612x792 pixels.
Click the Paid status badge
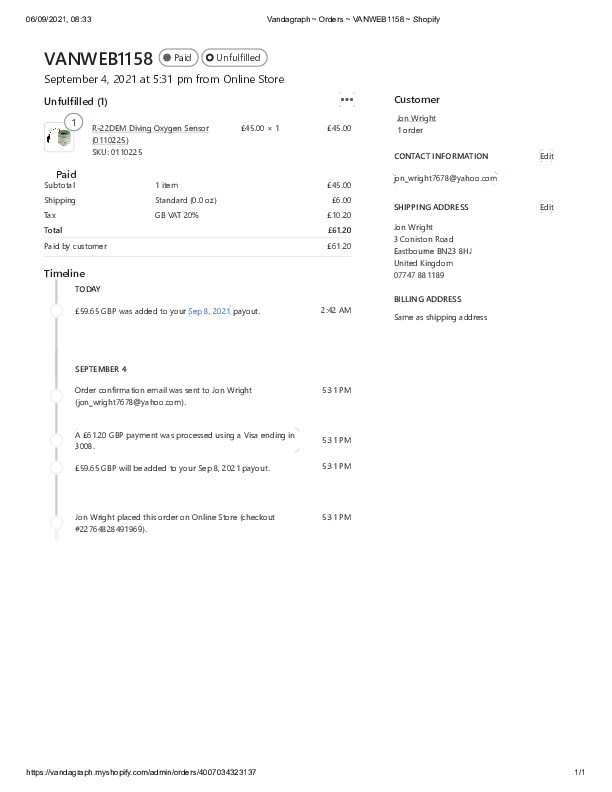tap(178, 58)
